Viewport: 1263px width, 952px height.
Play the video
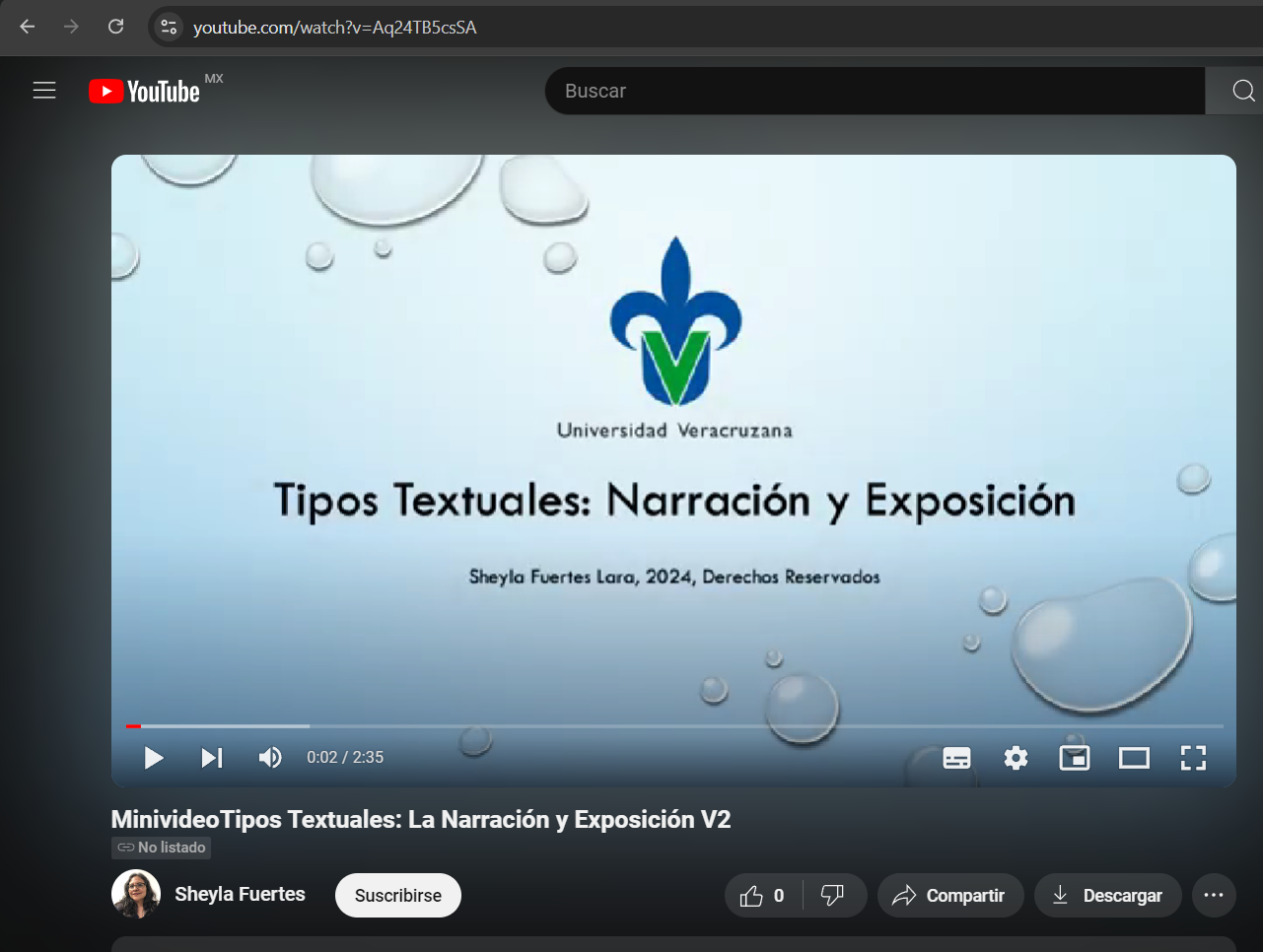tap(154, 758)
